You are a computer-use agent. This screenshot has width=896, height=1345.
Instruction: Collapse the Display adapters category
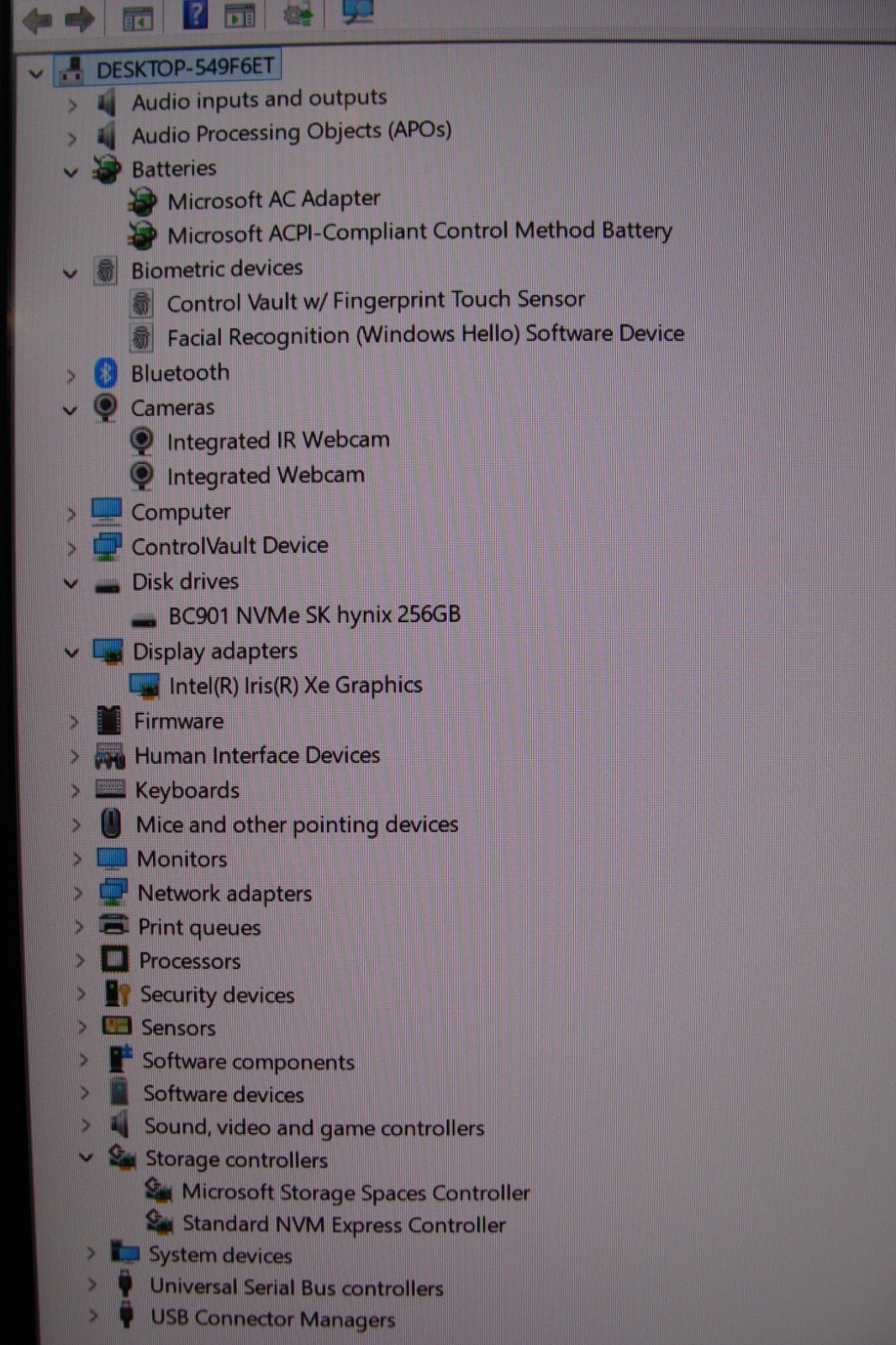coord(72,652)
